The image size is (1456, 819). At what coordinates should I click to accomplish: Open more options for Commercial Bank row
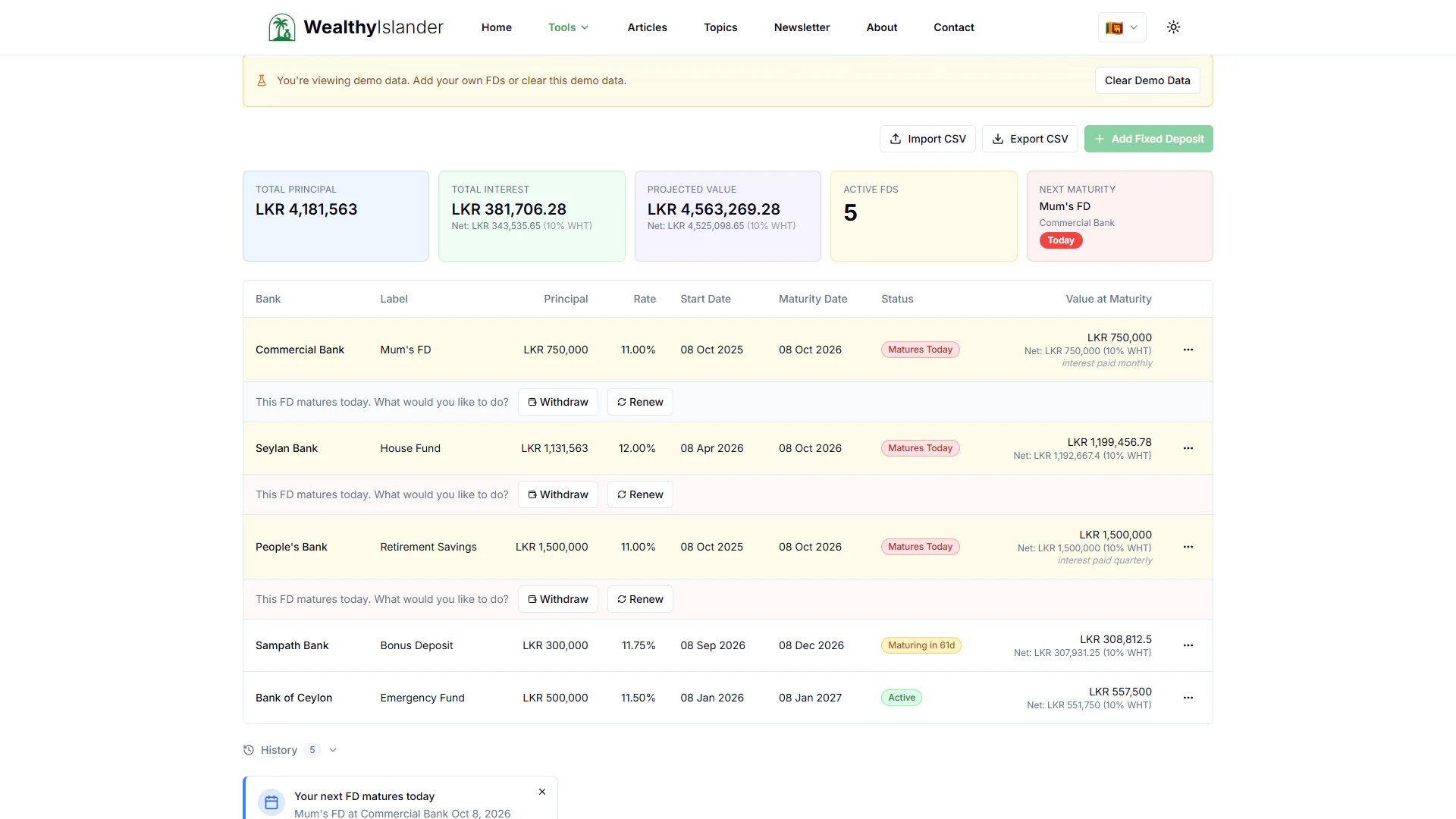point(1188,350)
